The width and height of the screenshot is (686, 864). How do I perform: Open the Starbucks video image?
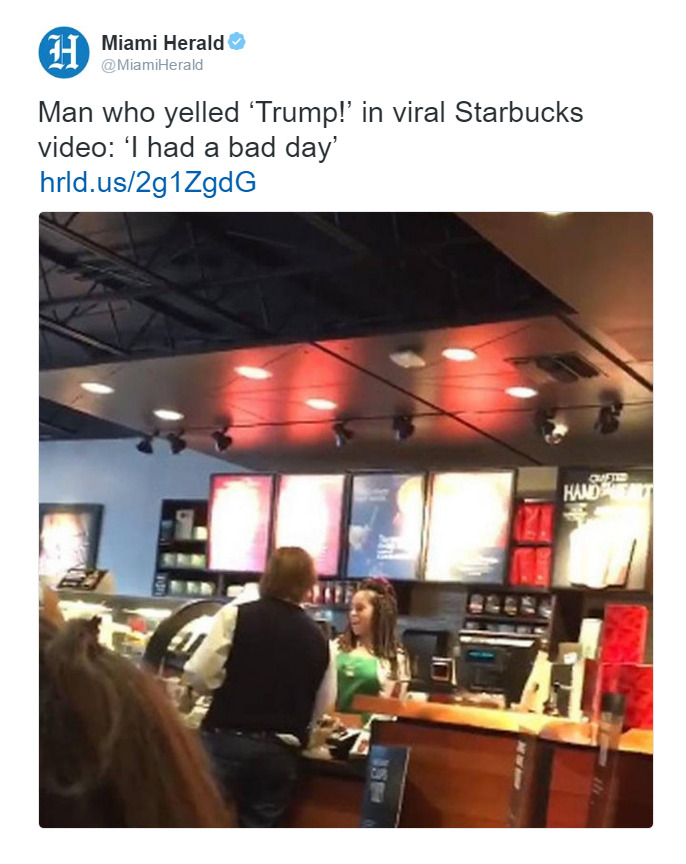tap(345, 520)
